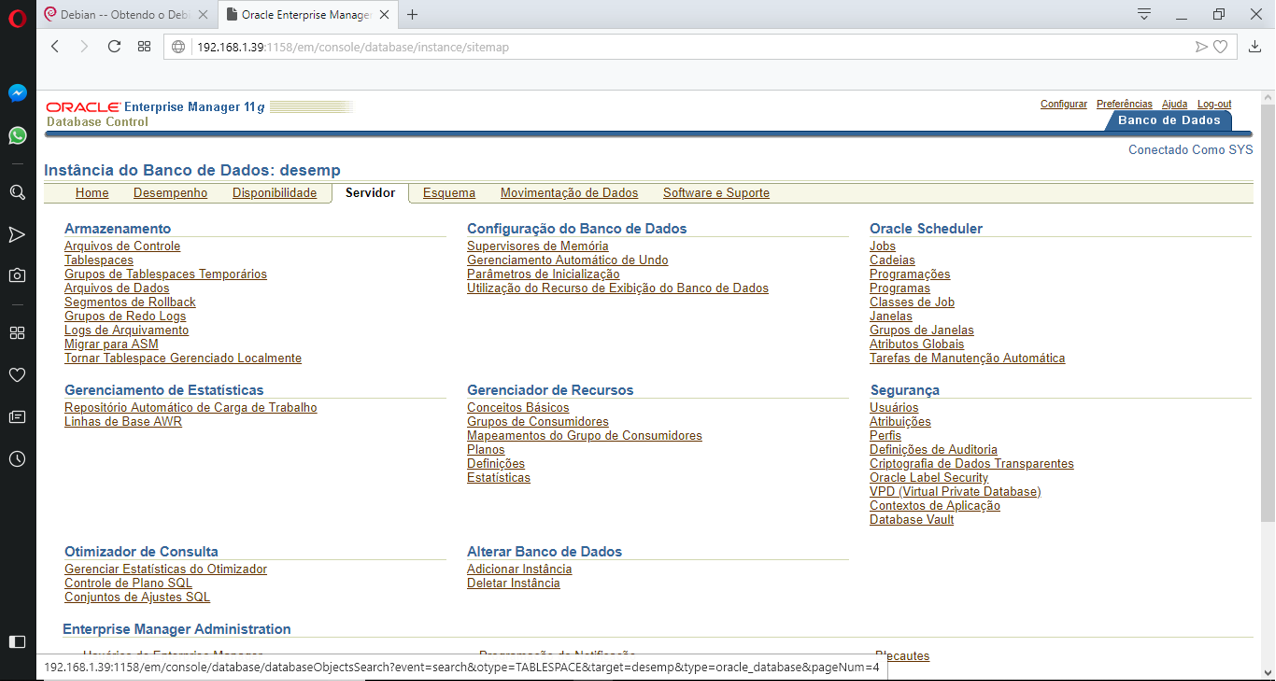Open the Opera main menu
This screenshot has width=1276, height=681.
click(x=17, y=17)
